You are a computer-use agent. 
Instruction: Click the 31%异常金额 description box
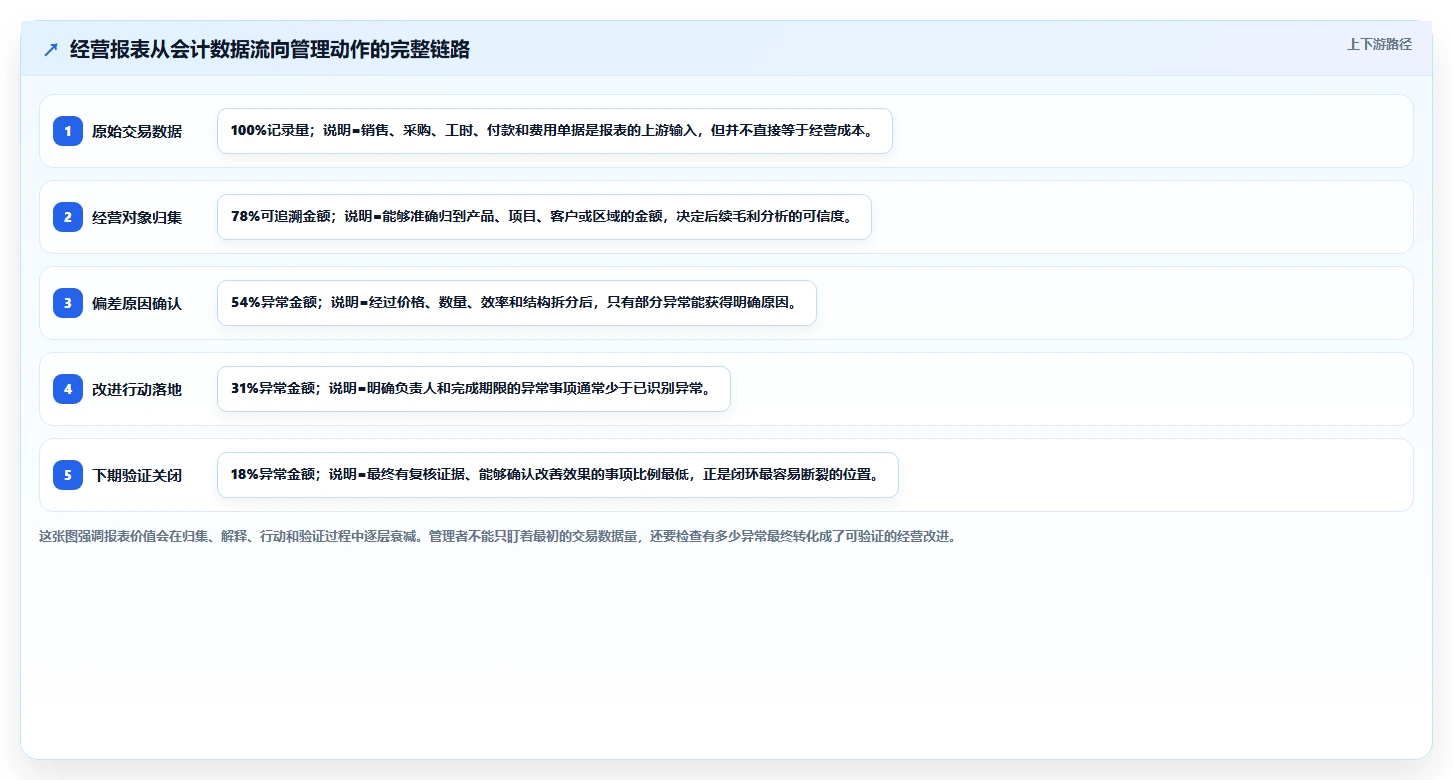(474, 389)
